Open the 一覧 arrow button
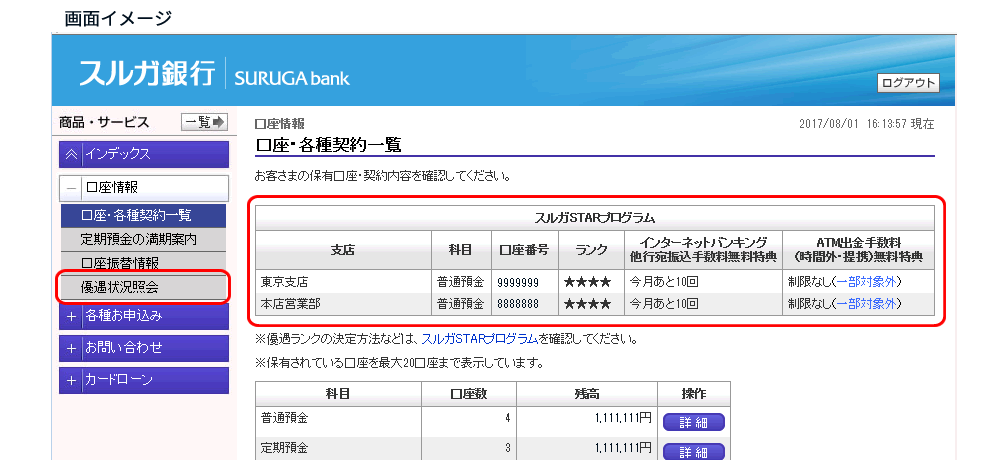The image size is (1008, 460). [x=204, y=121]
